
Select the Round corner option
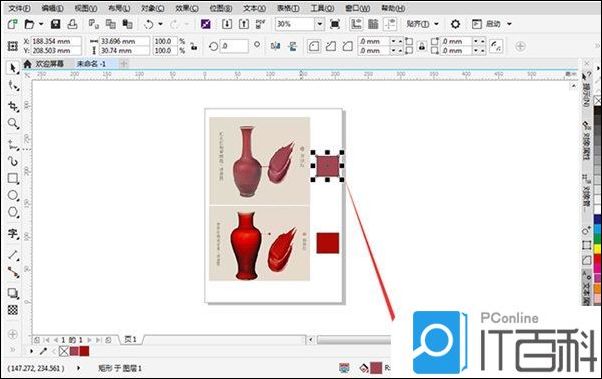(314, 46)
